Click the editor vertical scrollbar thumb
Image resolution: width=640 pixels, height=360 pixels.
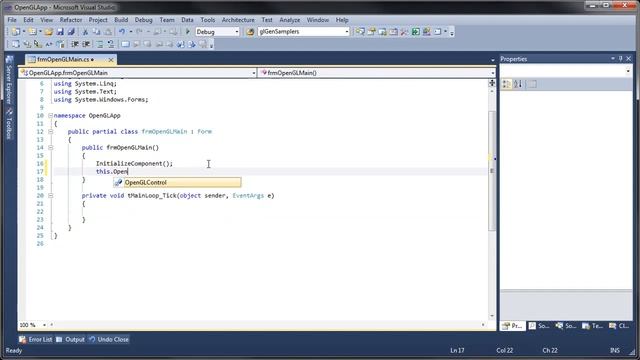(x=492, y=170)
